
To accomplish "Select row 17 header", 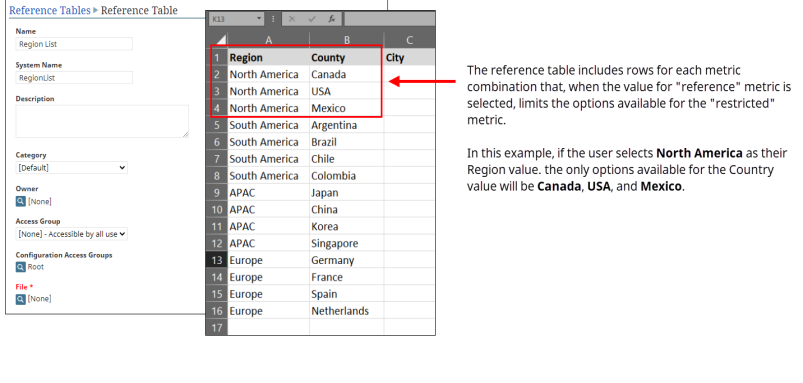I will coord(217,328).
